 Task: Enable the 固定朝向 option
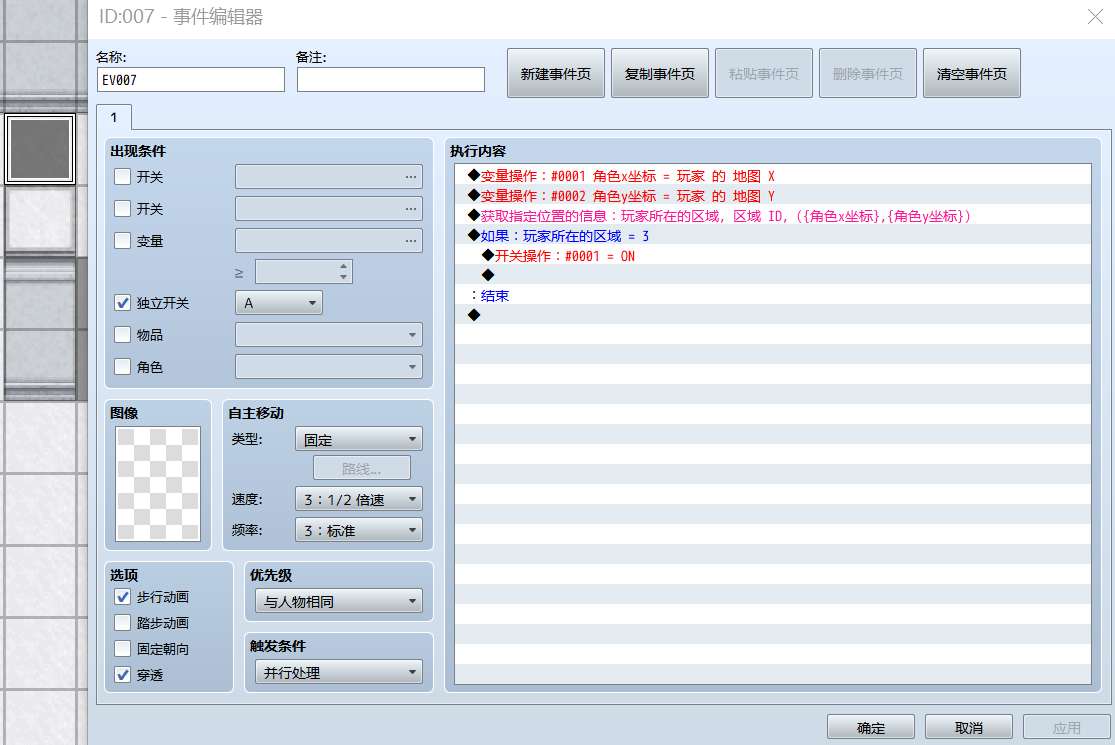(122, 648)
